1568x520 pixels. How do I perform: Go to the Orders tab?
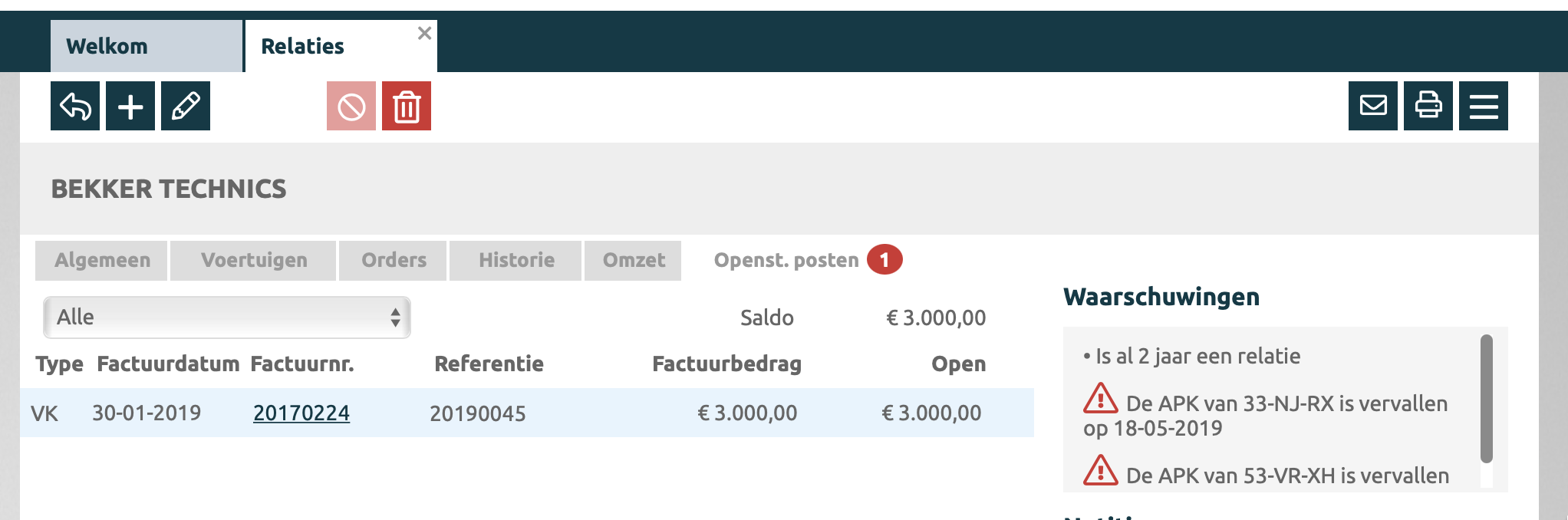tap(394, 260)
